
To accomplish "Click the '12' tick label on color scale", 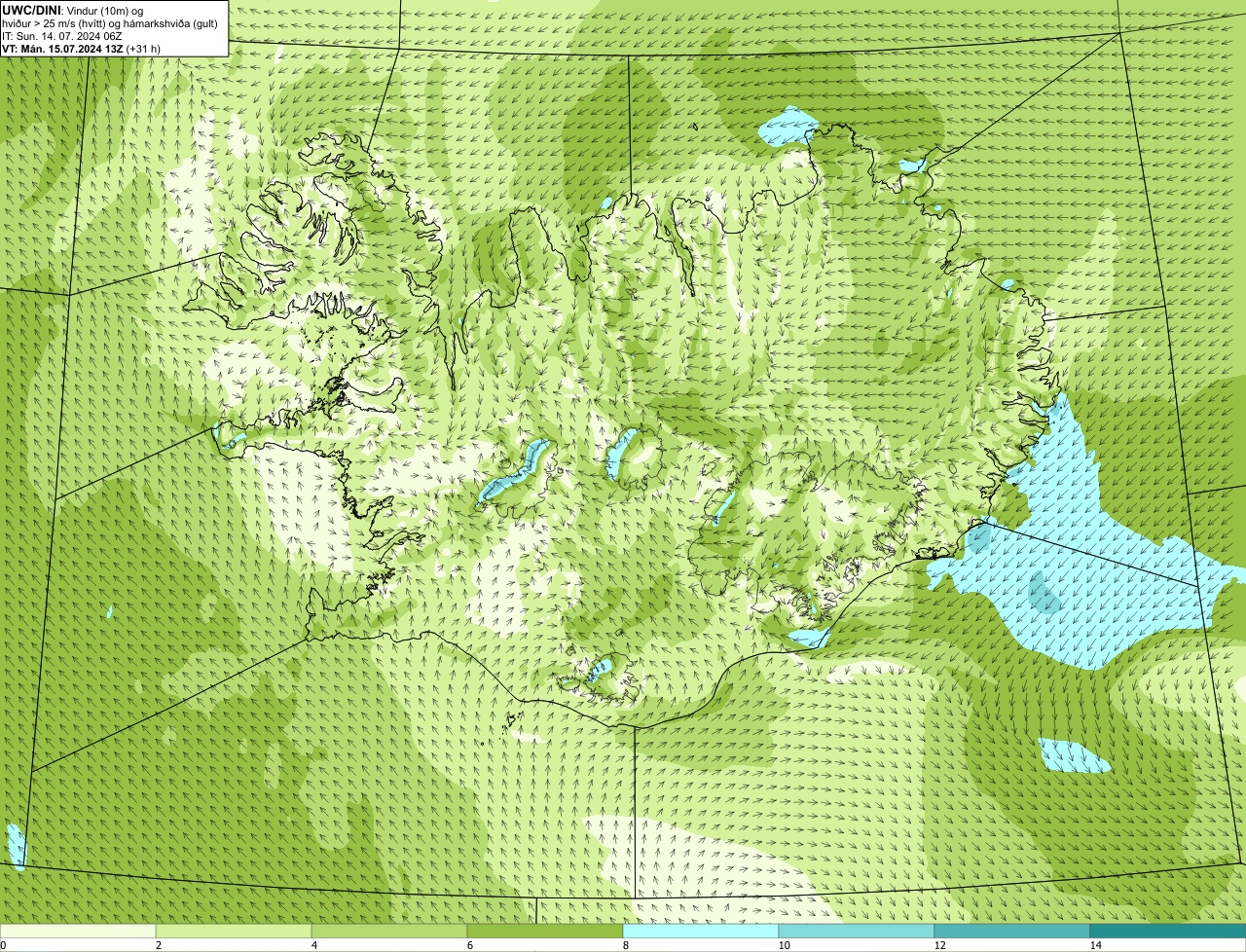I will (x=939, y=945).
